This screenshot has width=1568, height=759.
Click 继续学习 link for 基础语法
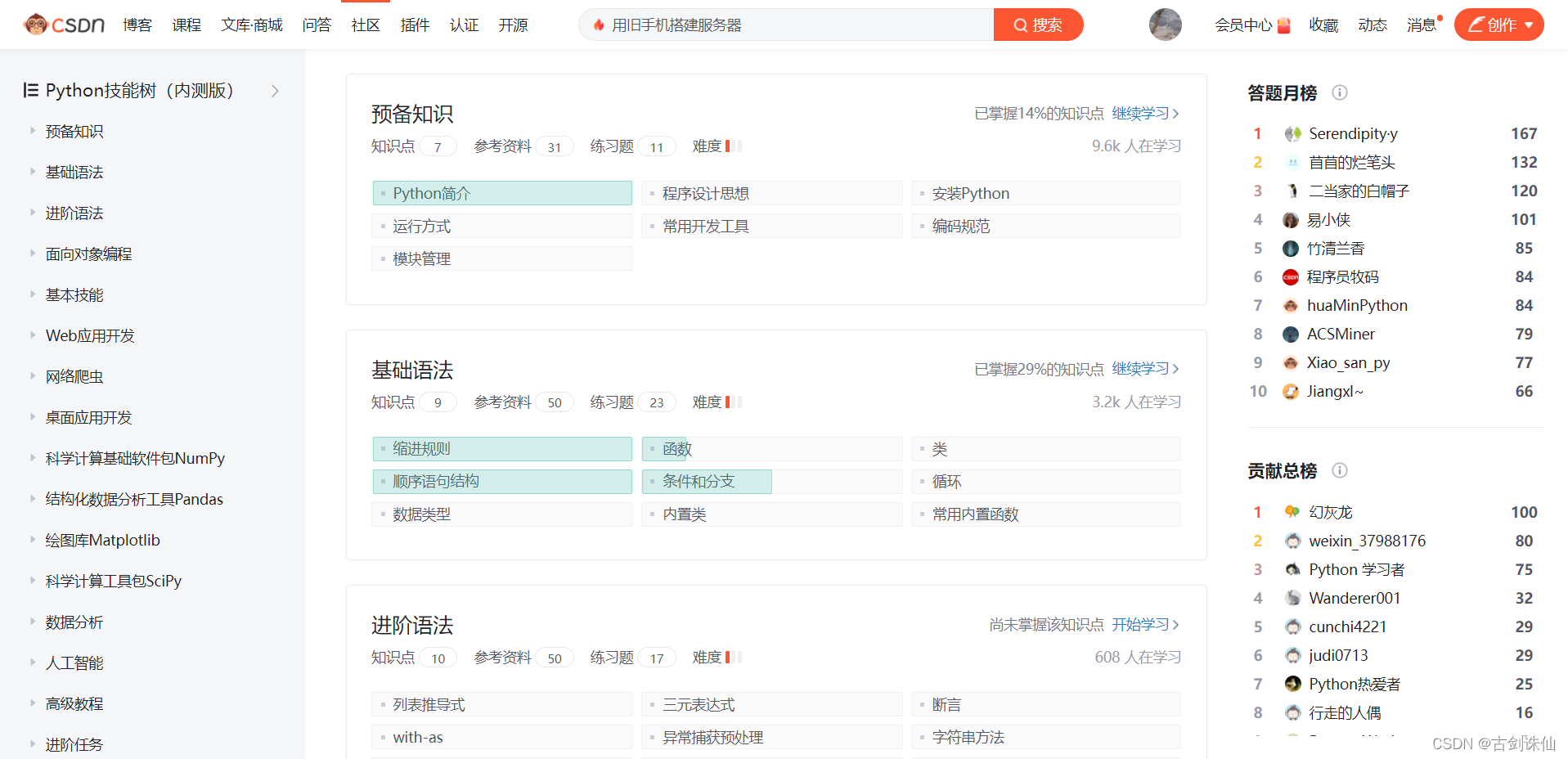[x=1145, y=369]
